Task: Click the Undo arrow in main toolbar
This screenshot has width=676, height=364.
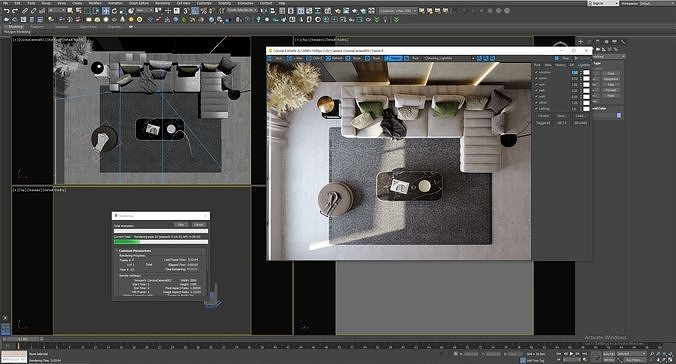Action: coord(6,10)
